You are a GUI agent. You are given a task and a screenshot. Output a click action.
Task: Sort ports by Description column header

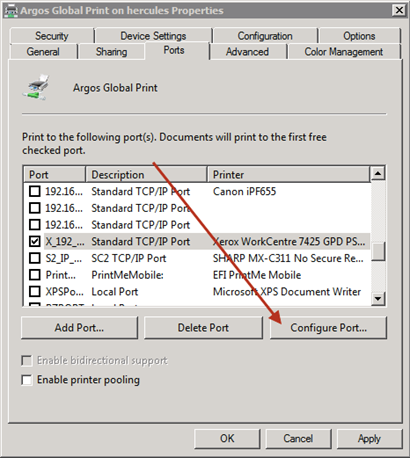coord(146,174)
